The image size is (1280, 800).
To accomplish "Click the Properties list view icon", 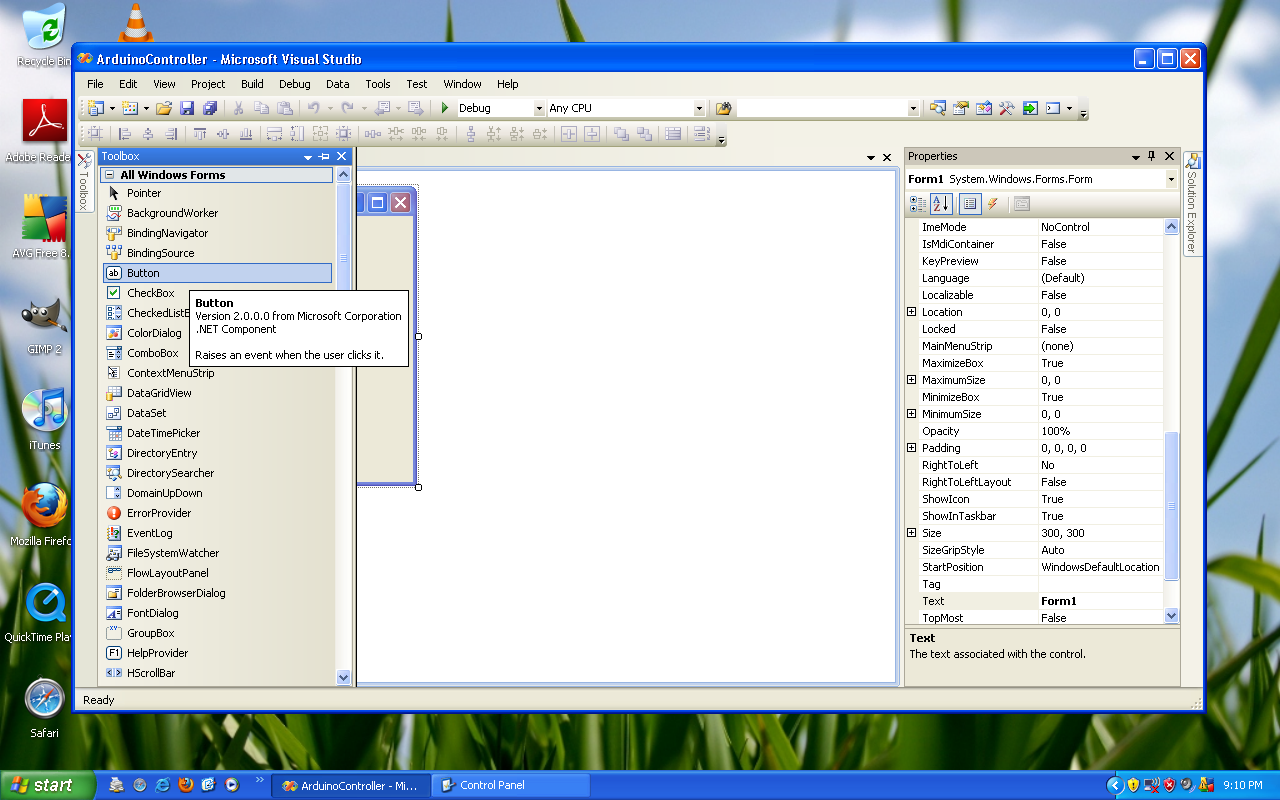I will click(x=969, y=204).
